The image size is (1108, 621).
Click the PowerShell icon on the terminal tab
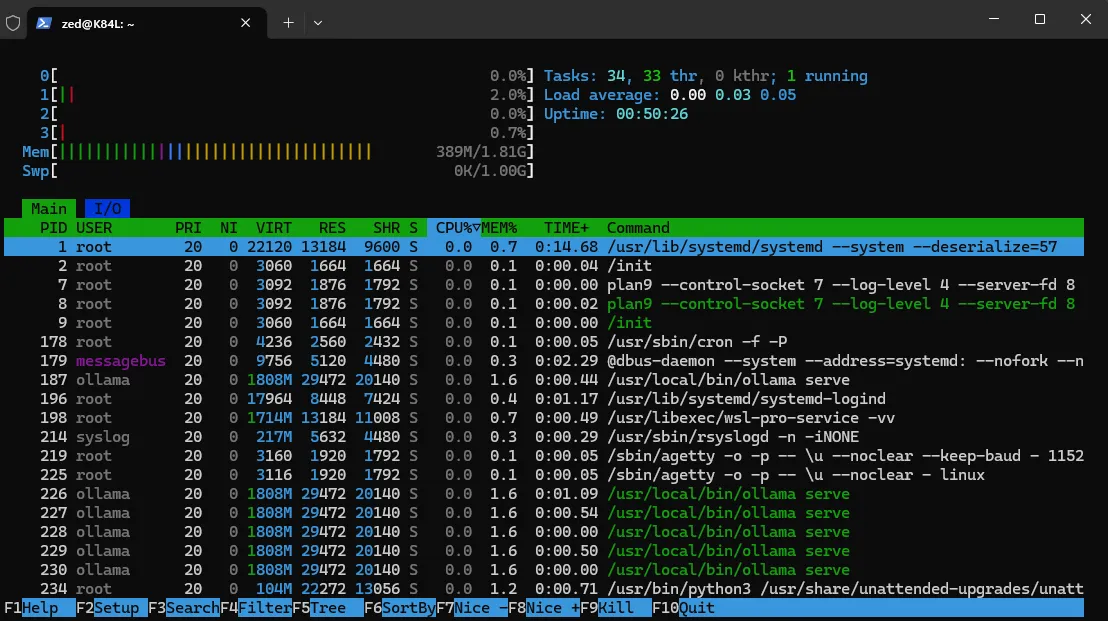(x=42, y=19)
